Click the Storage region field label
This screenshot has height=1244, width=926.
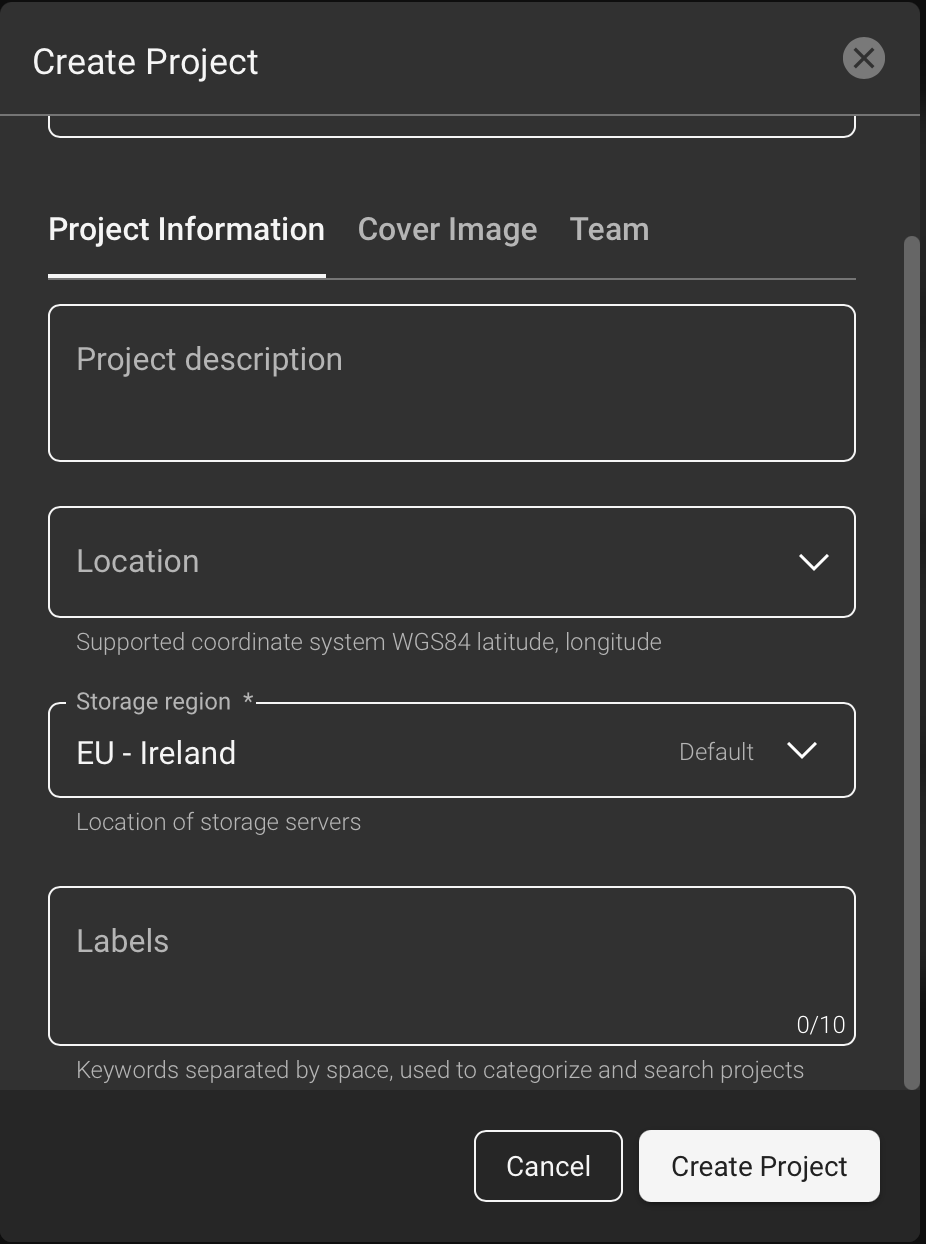pos(154,702)
